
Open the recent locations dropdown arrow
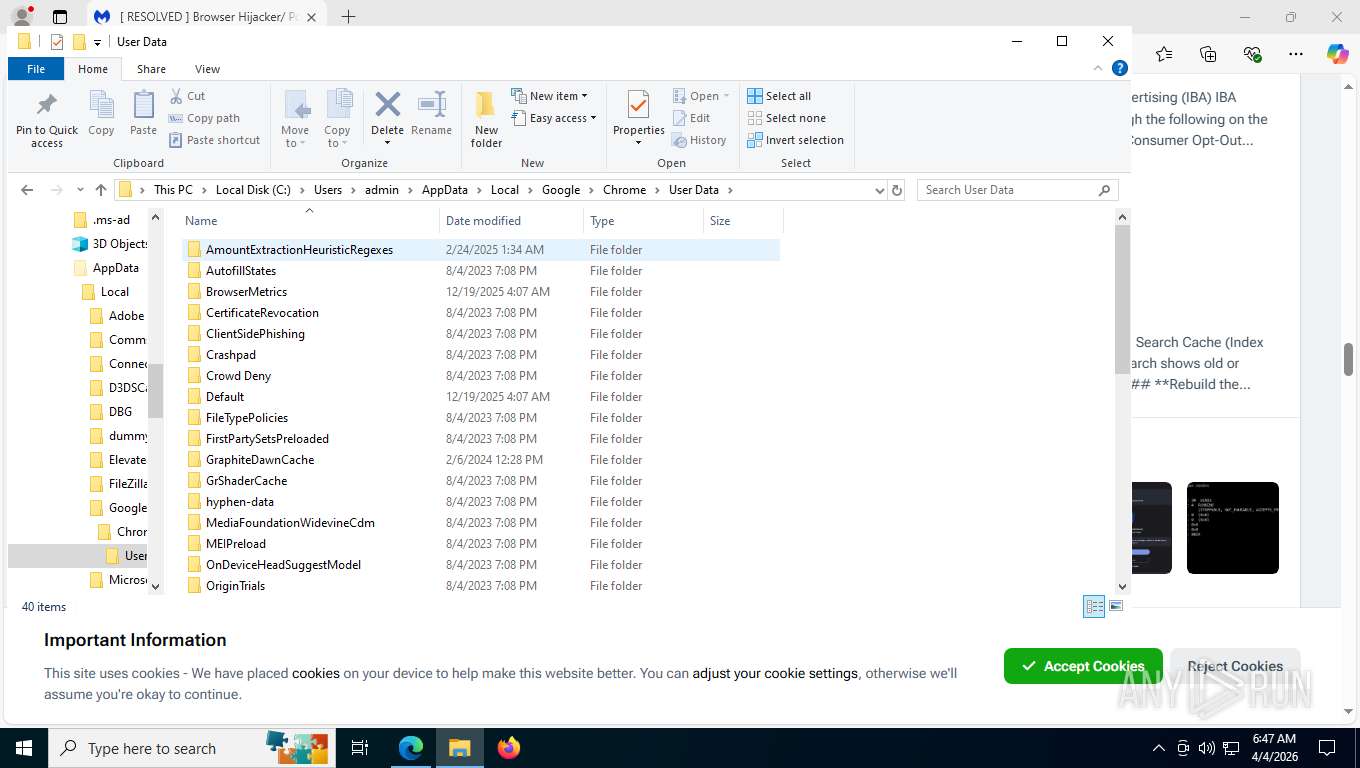(82, 190)
